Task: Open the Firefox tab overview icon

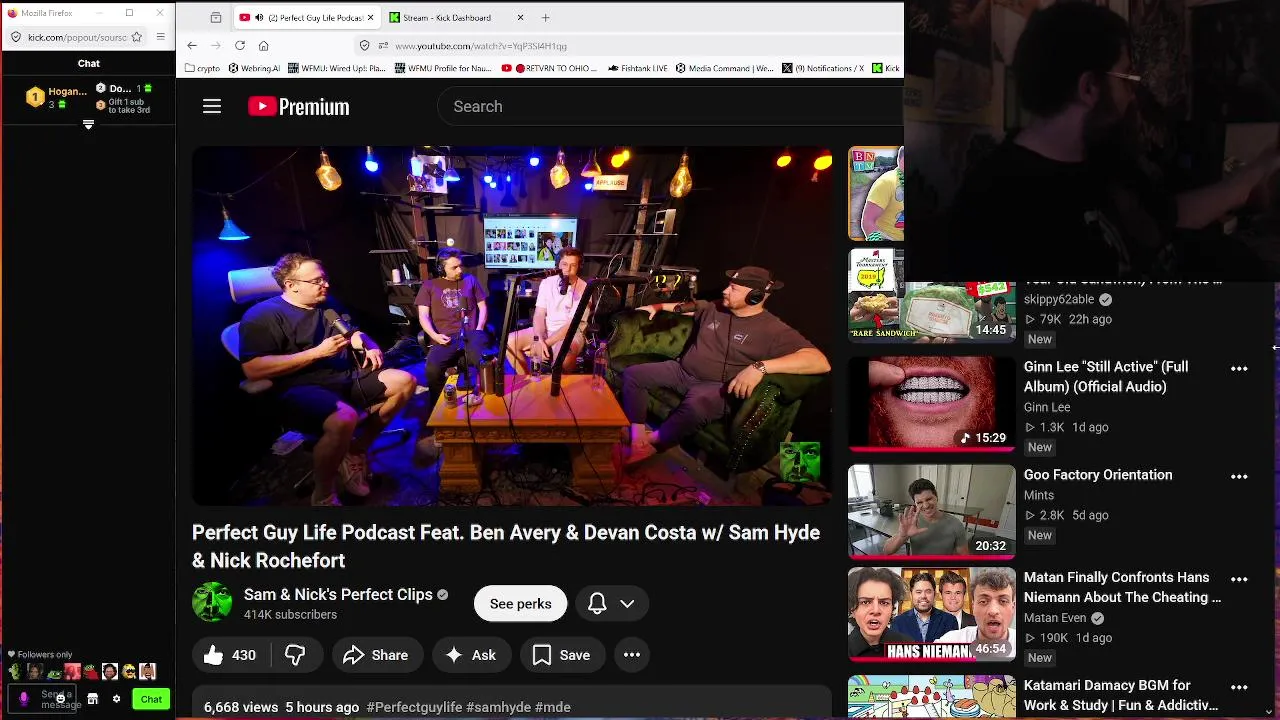Action: (x=216, y=18)
